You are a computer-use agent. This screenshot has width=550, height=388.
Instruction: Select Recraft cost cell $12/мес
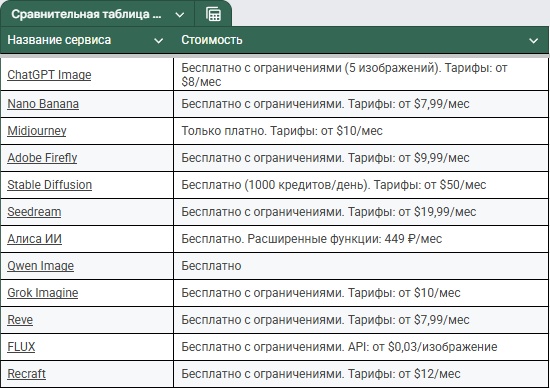(x=361, y=374)
